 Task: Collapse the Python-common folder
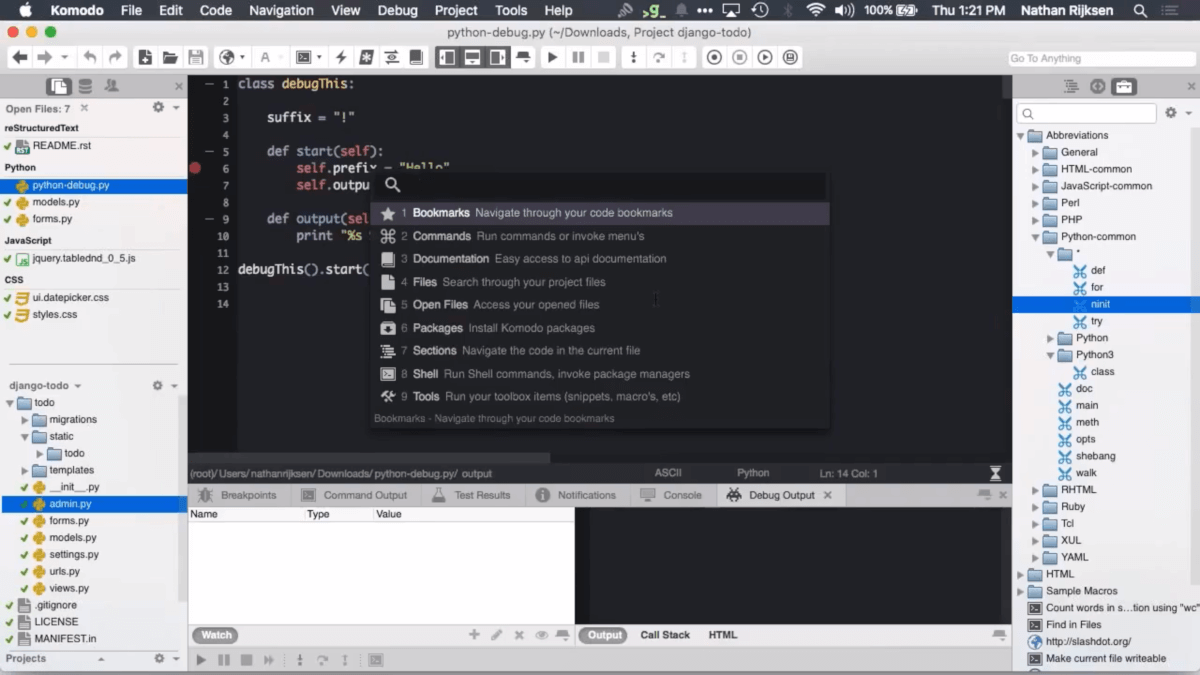[1036, 237]
